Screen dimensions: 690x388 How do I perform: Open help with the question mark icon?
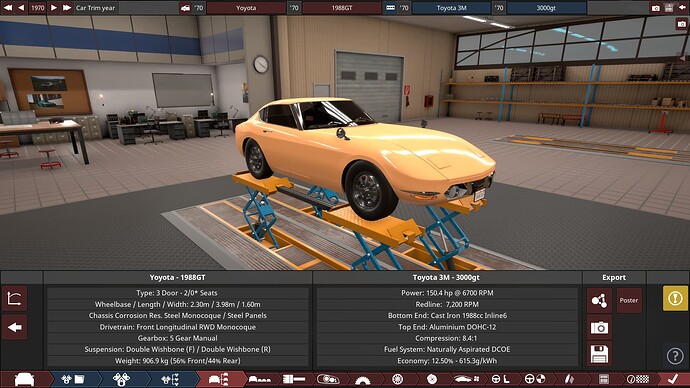tap(675, 355)
